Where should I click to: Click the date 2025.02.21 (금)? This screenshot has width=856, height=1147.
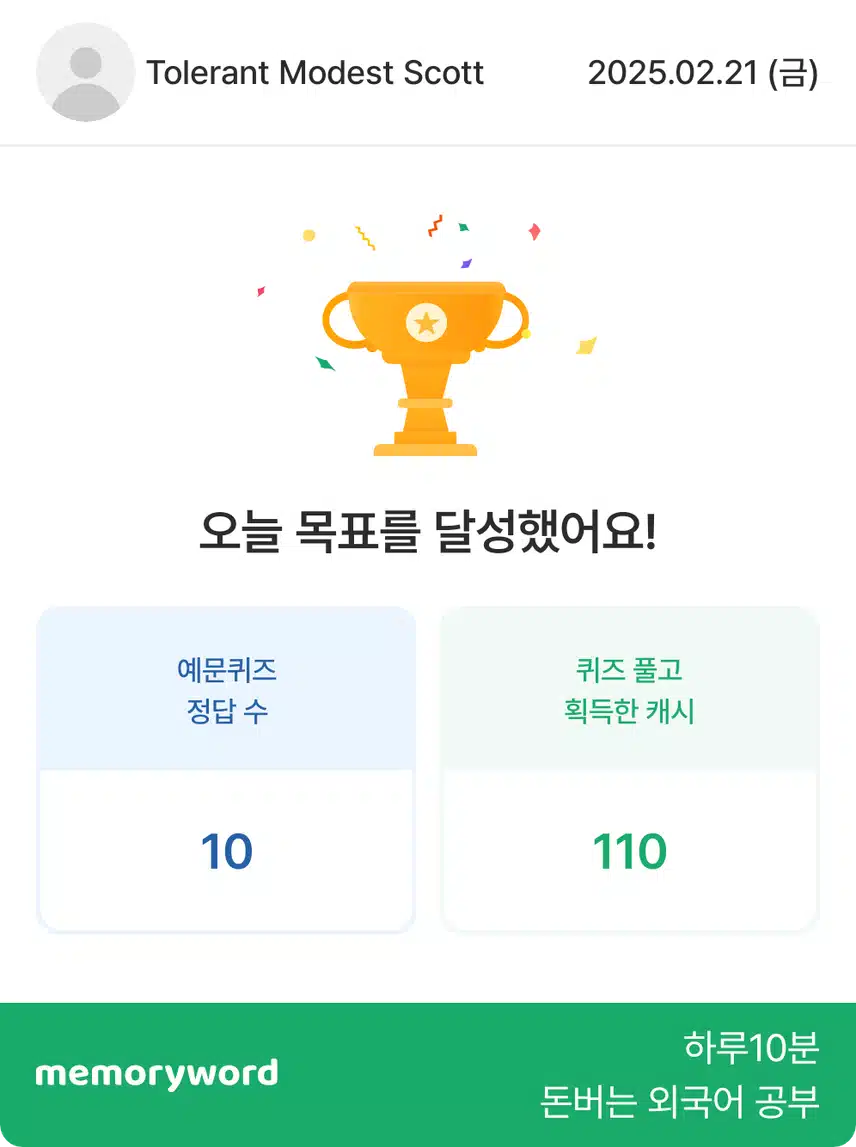pyautogui.click(x=703, y=73)
